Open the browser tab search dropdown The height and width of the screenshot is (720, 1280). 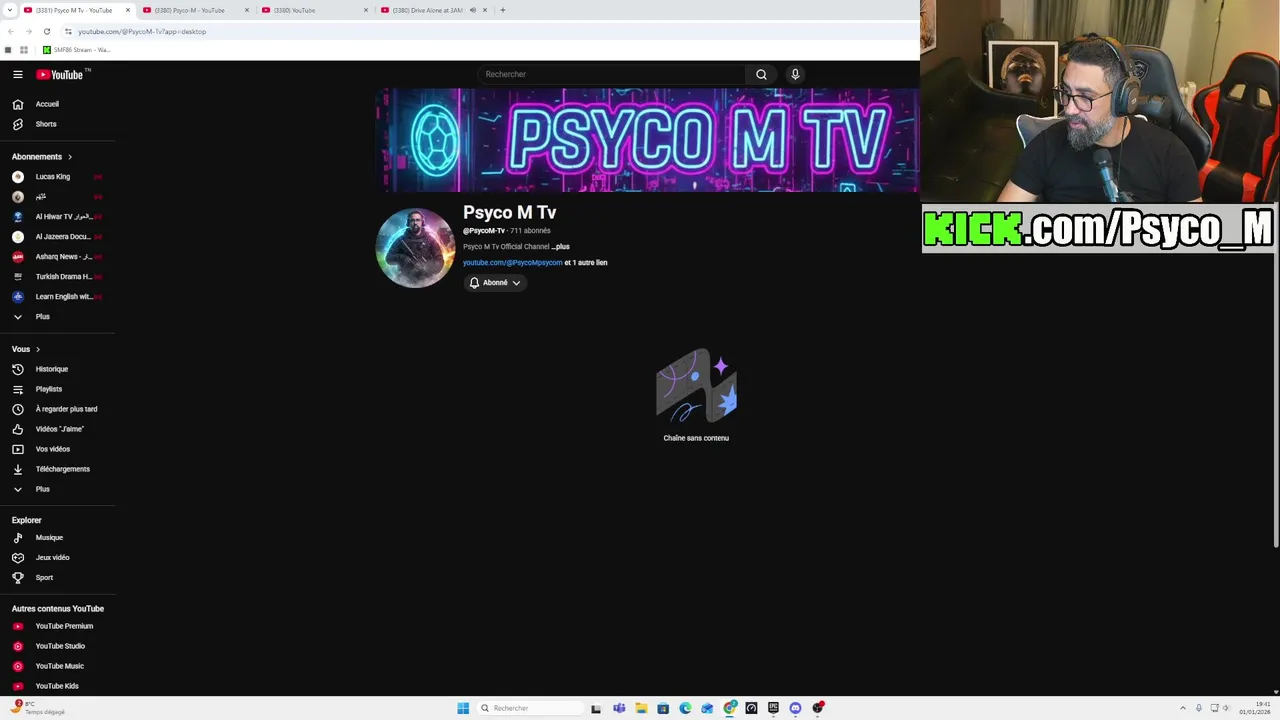point(8,10)
